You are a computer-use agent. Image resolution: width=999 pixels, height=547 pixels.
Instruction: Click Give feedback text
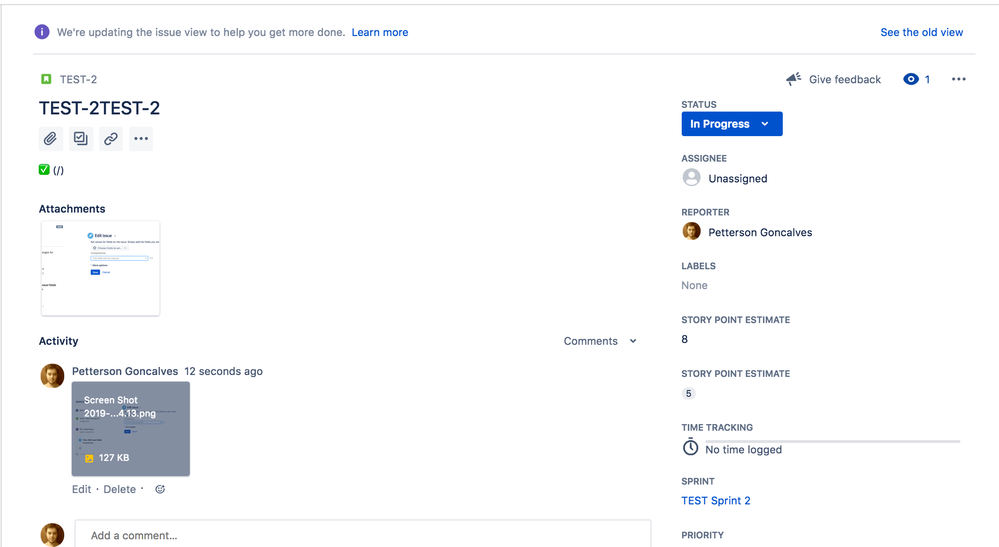point(845,79)
